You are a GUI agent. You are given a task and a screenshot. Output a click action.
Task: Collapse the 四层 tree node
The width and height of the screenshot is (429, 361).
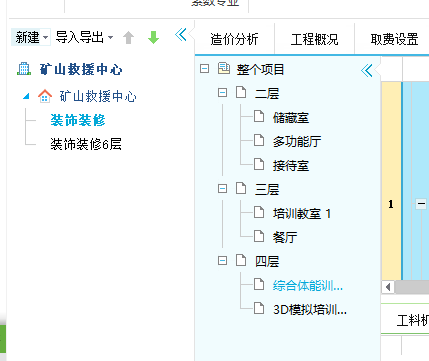[x=222, y=260]
